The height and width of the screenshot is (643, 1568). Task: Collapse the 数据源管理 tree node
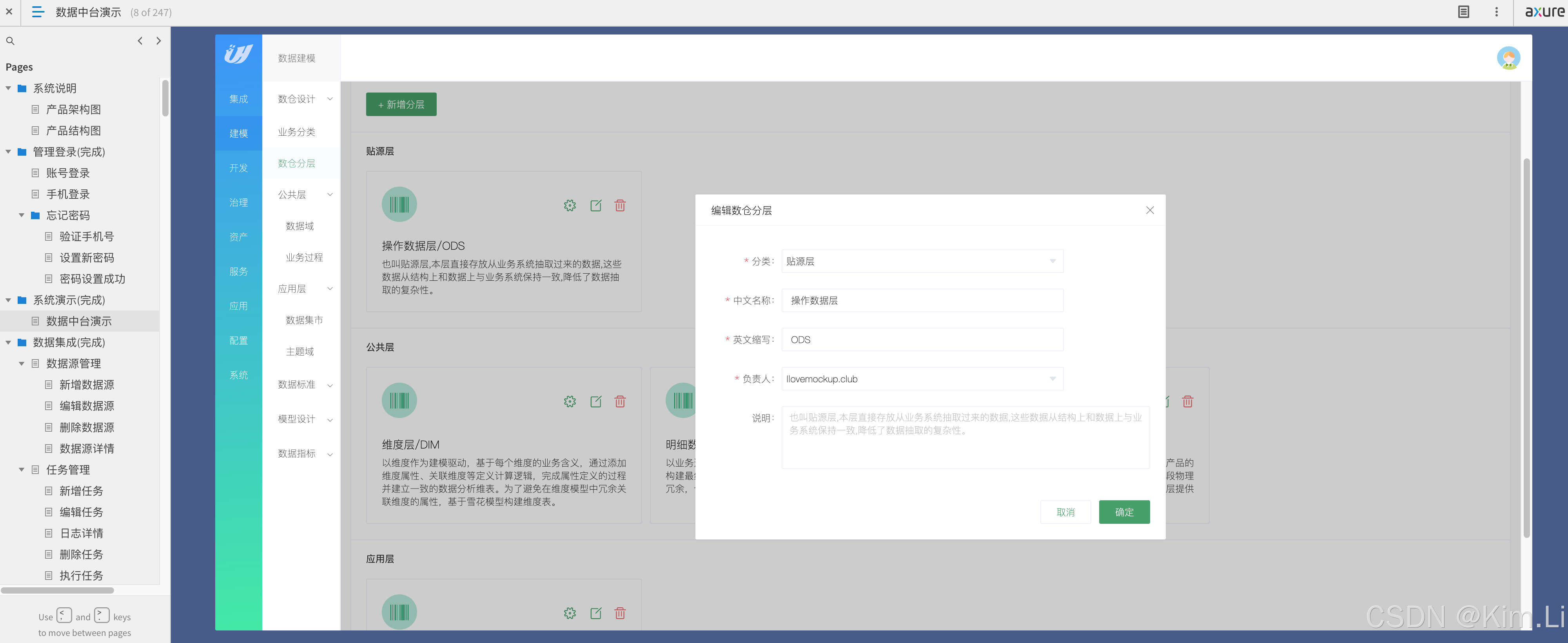pos(22,363)
